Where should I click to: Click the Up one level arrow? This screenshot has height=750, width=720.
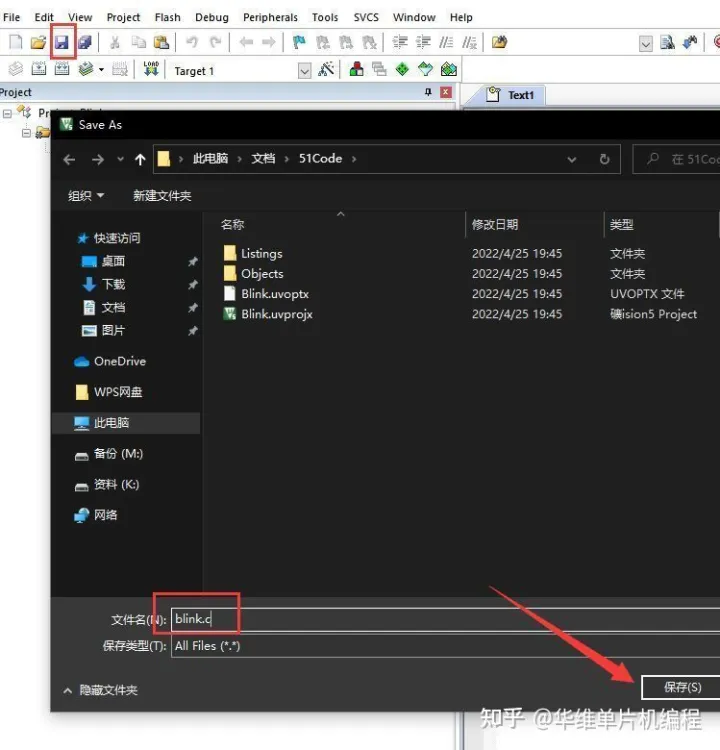(140, 159)
